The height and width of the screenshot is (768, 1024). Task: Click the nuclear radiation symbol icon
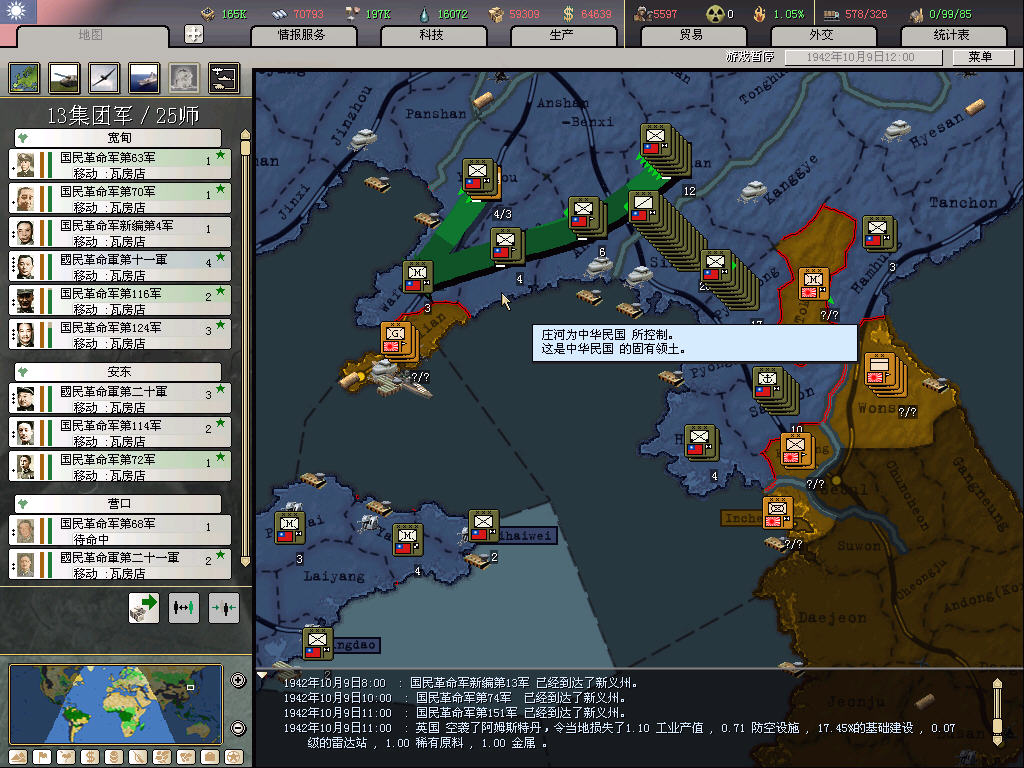point(714,14)
